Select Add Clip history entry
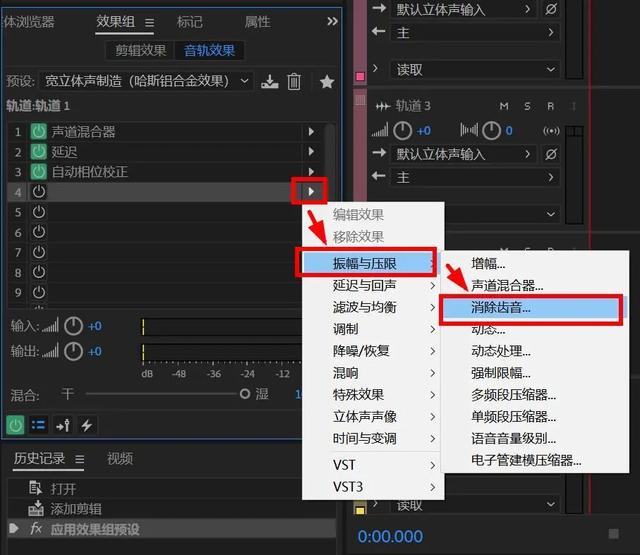 coord(171,509)
